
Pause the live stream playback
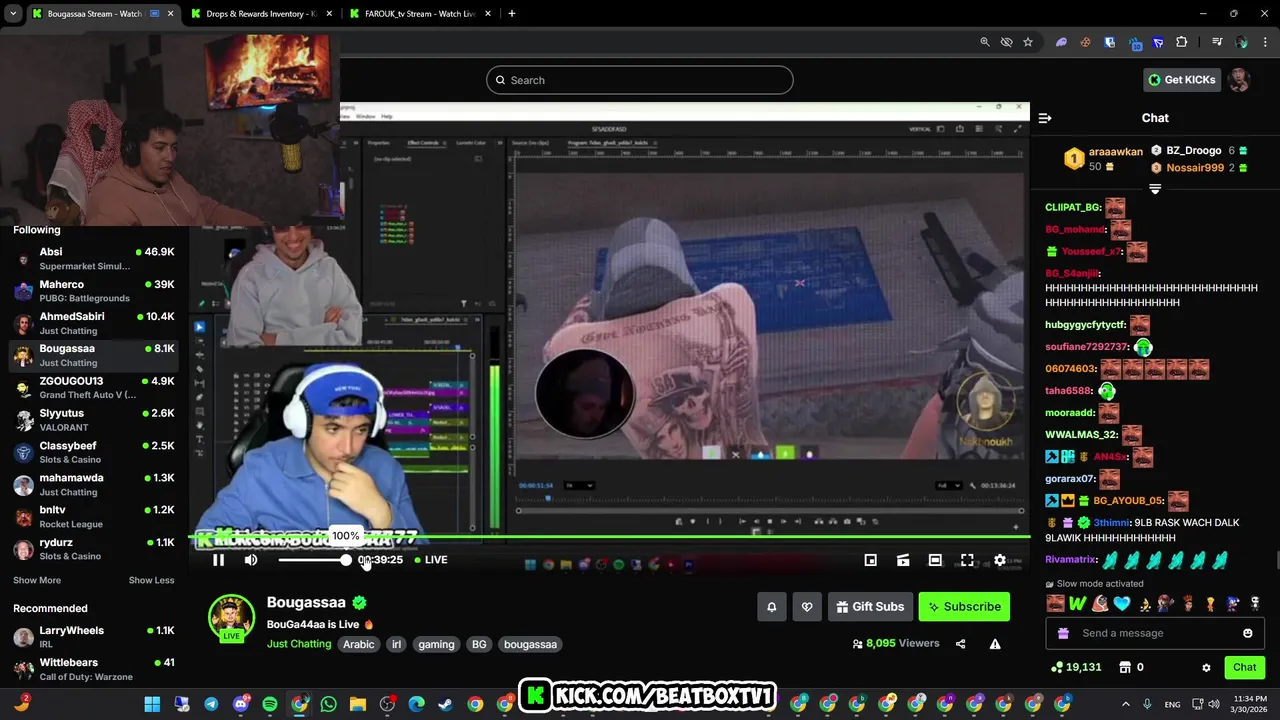(x=218, y=560)
